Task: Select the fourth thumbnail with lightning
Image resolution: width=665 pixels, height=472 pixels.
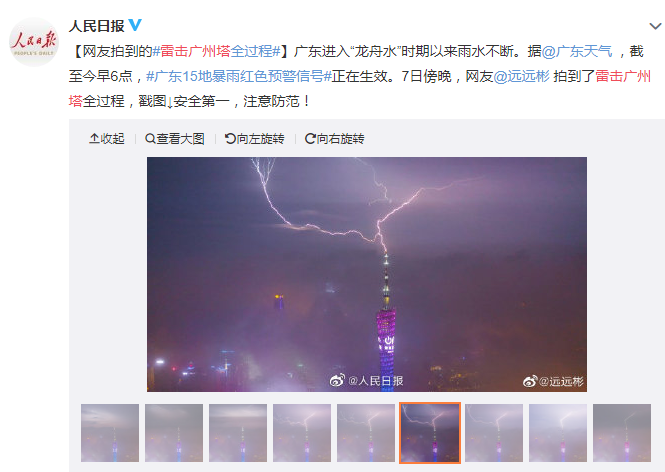Action: tap(302, 433)
